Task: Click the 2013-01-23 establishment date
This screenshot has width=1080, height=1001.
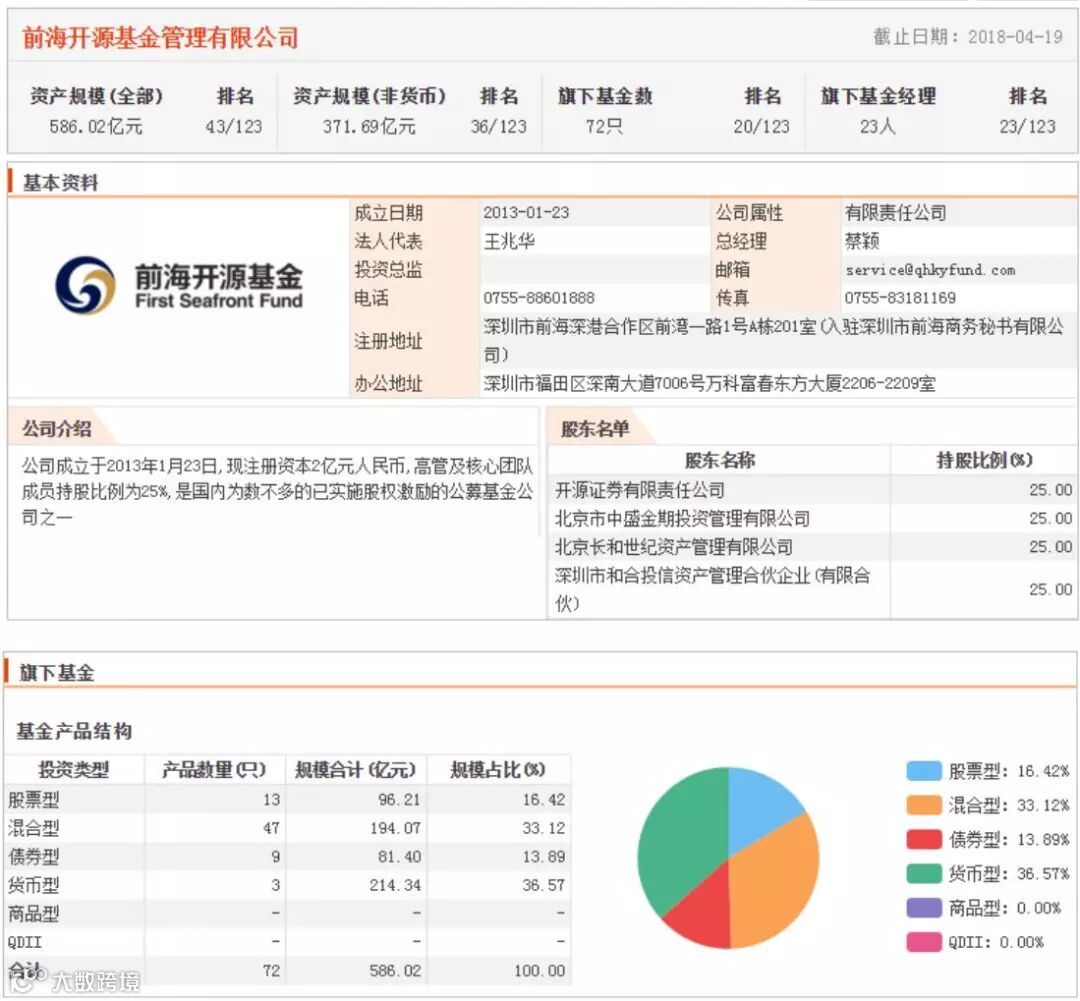Action: click(x=526, y=212)
